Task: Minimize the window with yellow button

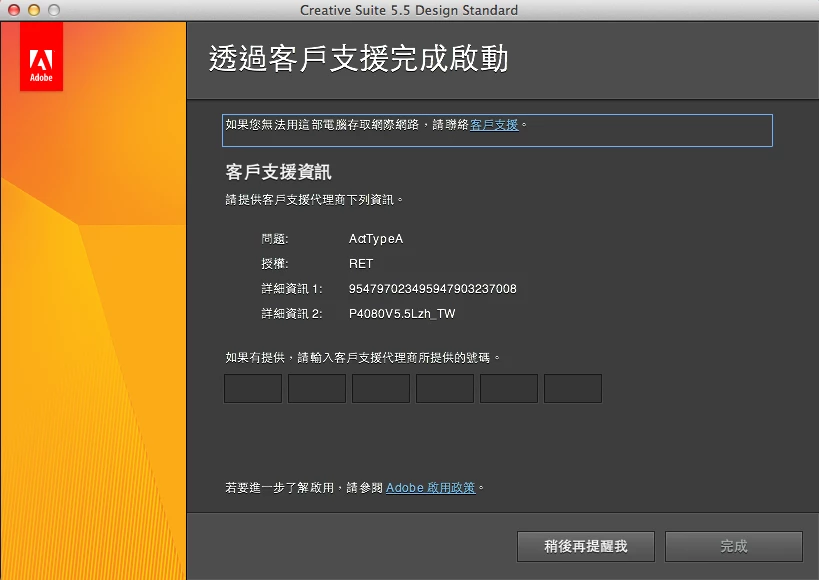Action: pyautogui.click(x=34, y=10)
